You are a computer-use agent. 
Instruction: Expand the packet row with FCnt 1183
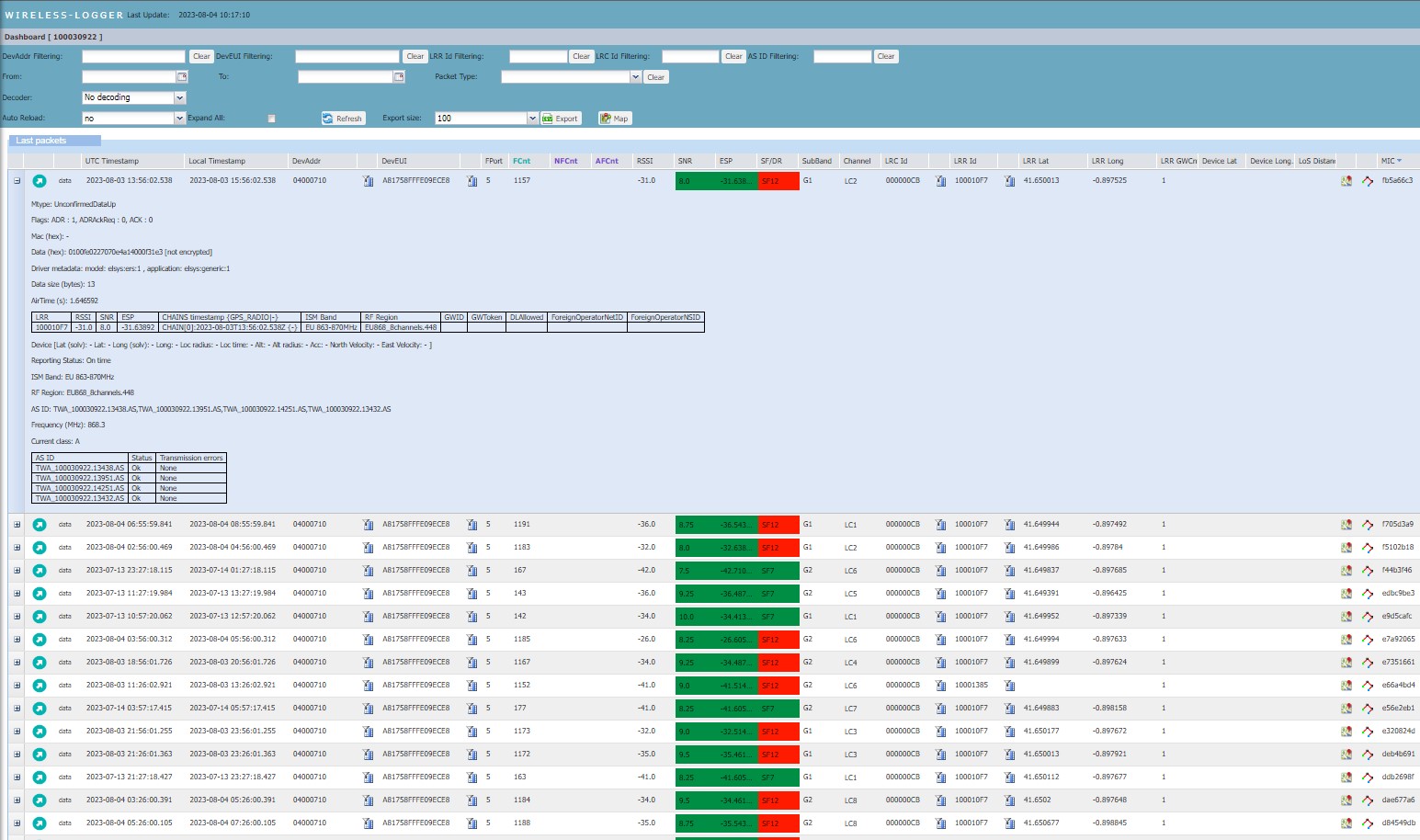click(17, 548)
